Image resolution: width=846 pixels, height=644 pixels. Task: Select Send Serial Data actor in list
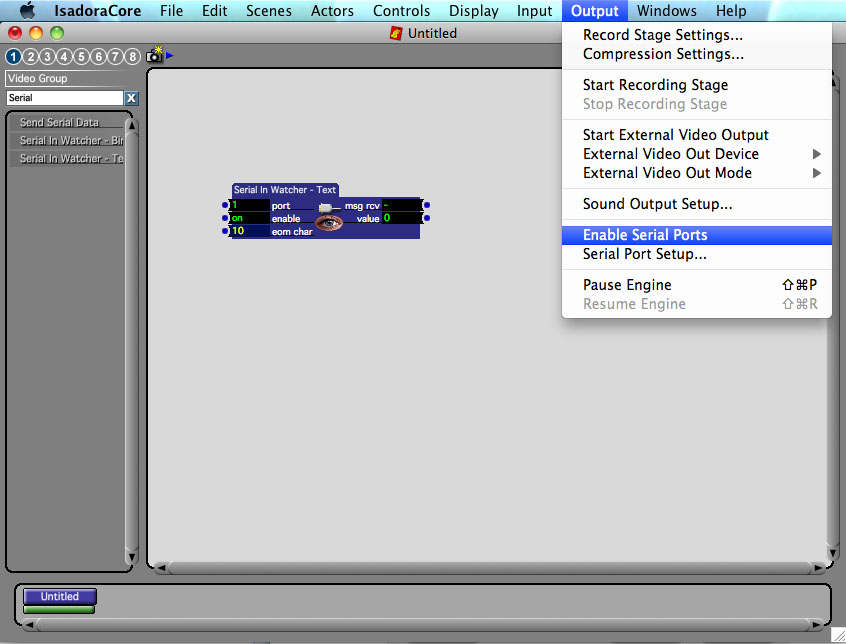pyautogui.click(x=60, y=122)
